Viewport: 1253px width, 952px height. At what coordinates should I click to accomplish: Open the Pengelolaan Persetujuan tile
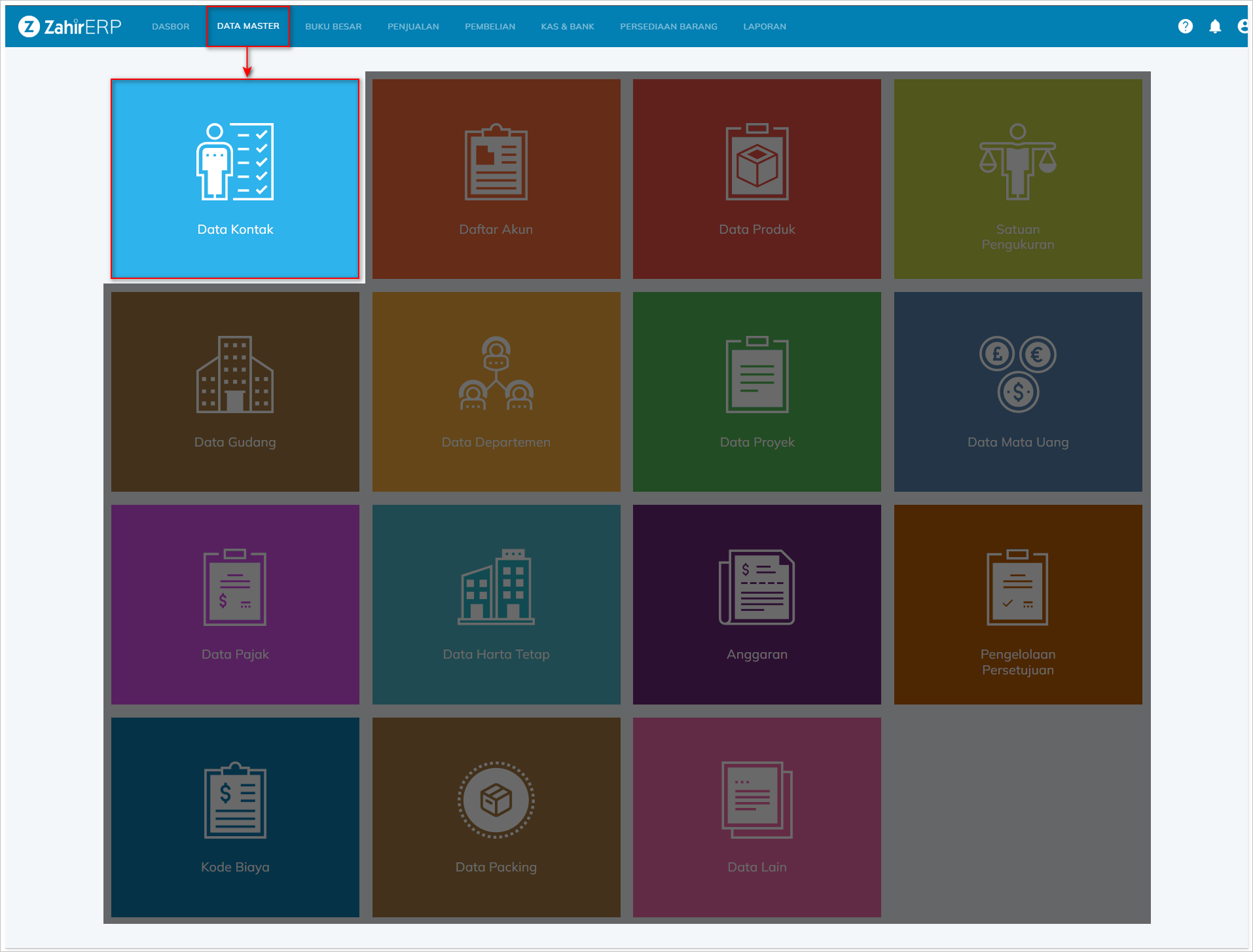[1017, 604]
